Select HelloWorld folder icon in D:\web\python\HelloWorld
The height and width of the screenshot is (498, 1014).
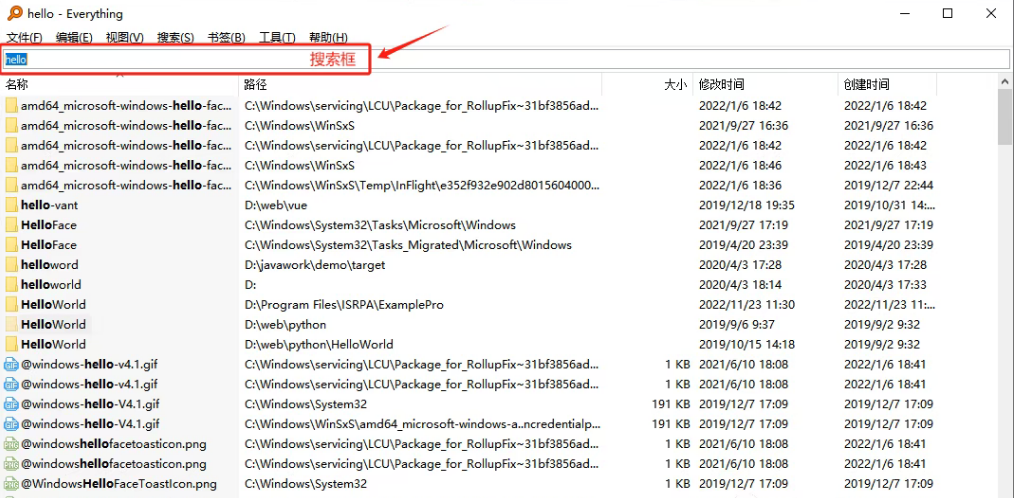[11, 344]
